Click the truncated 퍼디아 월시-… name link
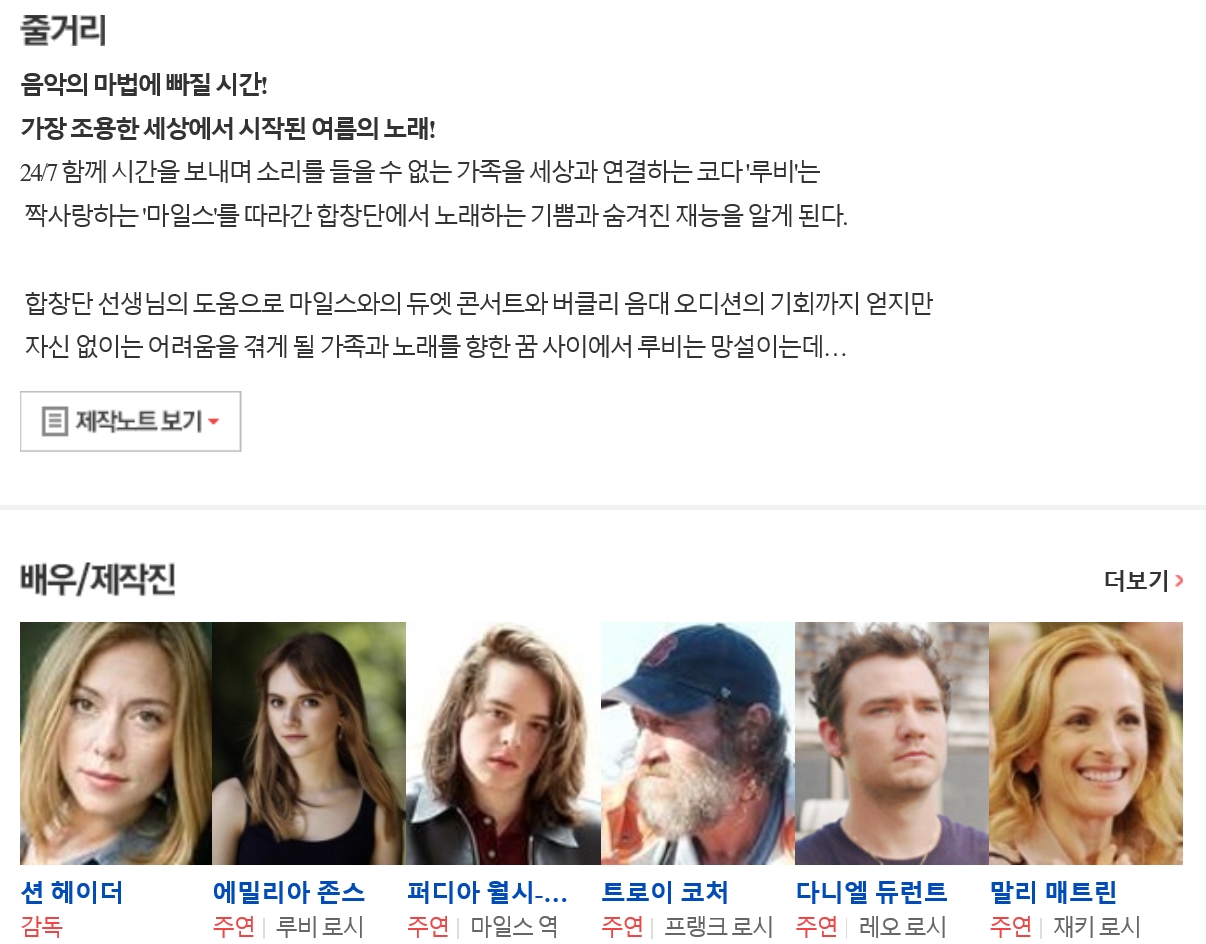 [488, 892]
